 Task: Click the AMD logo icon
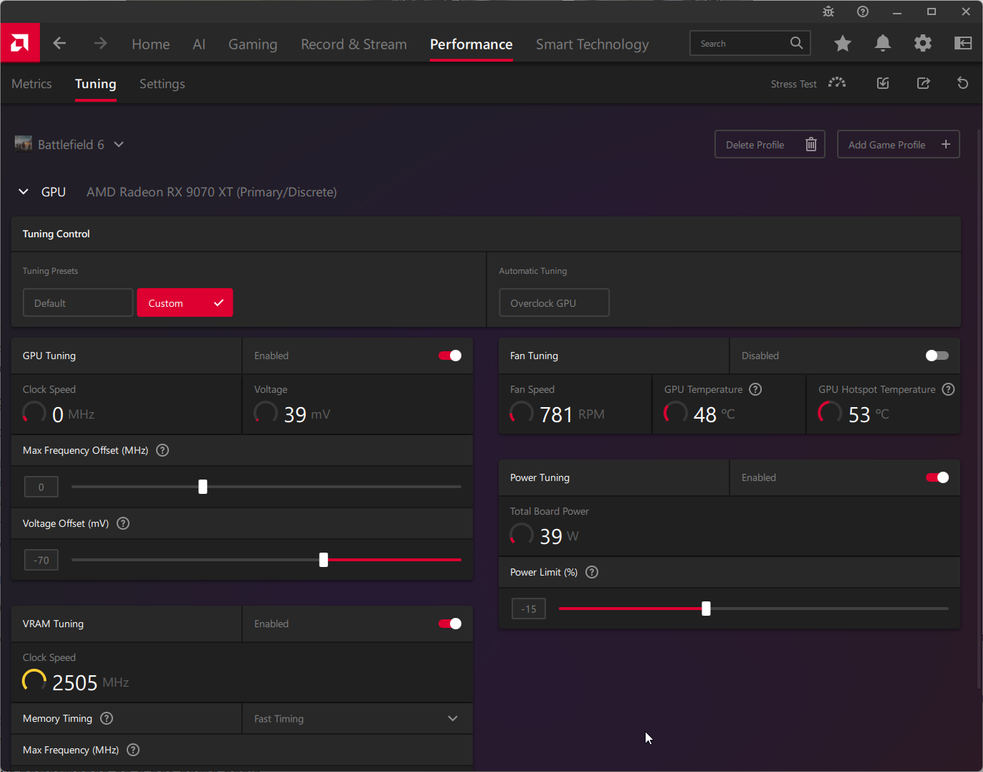click(x=19, y=43)
